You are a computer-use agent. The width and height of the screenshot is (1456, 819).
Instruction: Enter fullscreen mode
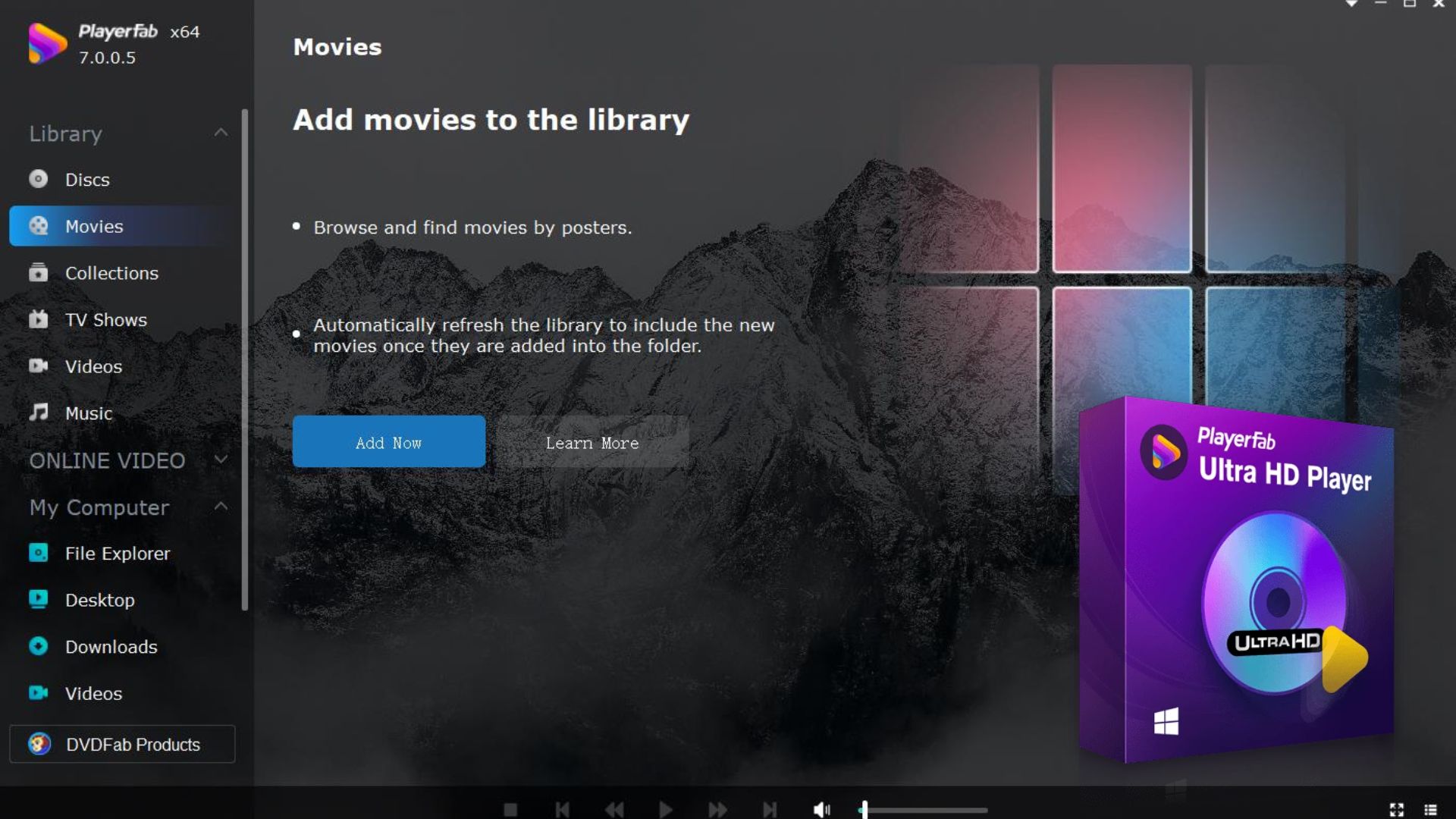click(x=1396, y=810)
